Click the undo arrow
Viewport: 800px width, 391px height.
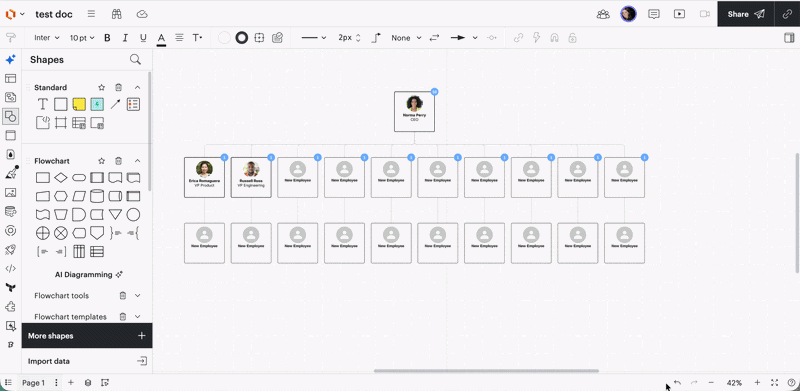pyautogui.click(x=678, y=383)
